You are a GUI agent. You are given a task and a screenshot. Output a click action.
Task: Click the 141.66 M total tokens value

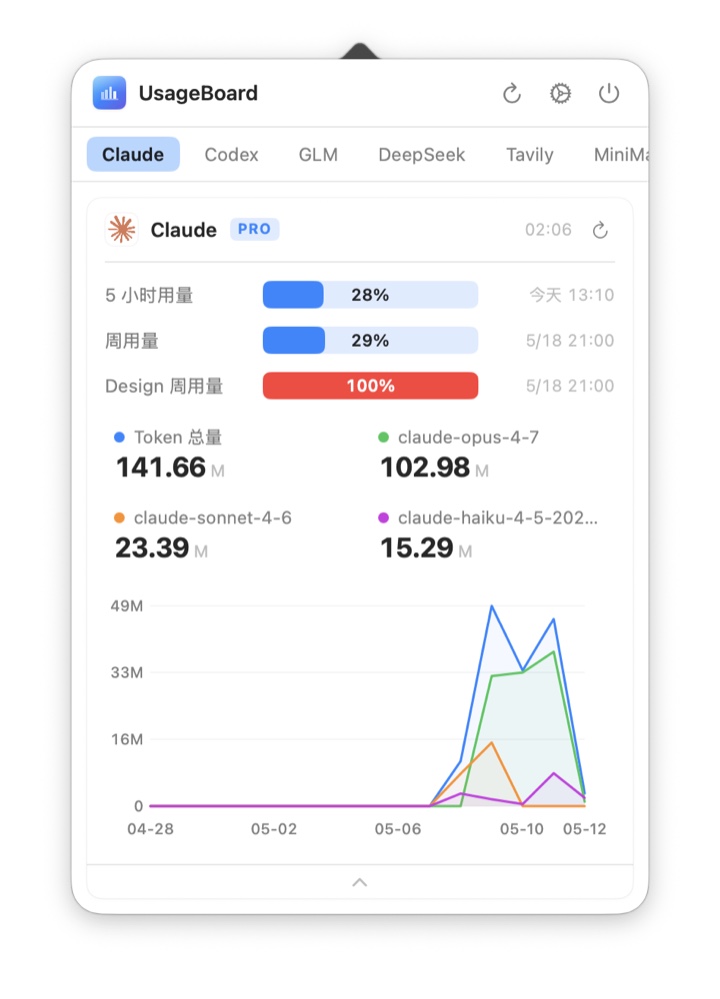(170, 468)
